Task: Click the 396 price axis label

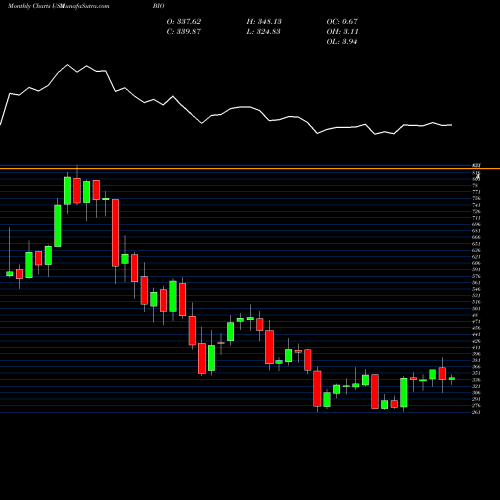Action: click(x=476, y=354)
